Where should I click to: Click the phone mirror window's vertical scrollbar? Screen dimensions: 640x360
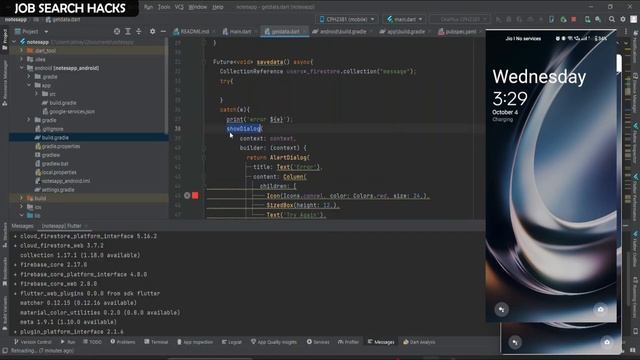click(619, 63)
